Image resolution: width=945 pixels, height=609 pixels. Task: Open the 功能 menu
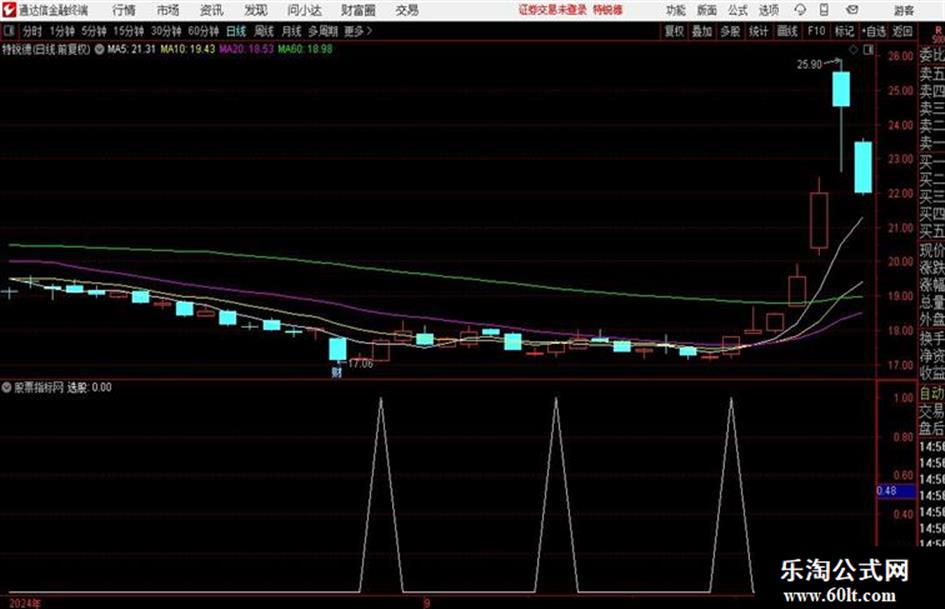pos(676,10)
